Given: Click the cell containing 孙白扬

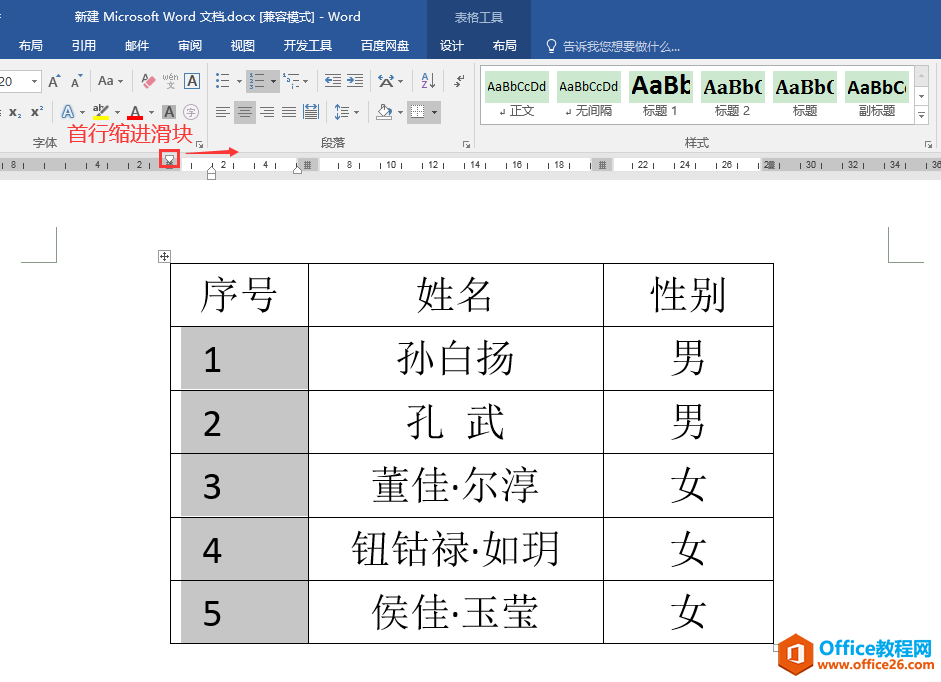Looking at the screenshot, I should tap(455, 358).
